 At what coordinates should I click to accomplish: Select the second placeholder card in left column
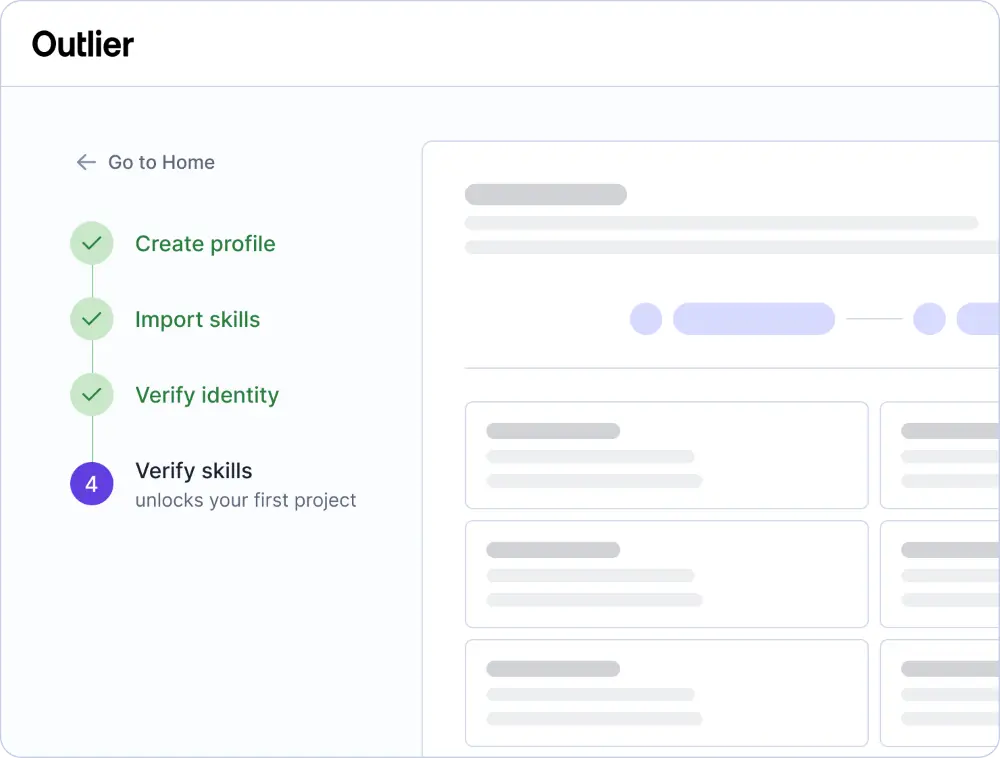click(x=667, y=574)
